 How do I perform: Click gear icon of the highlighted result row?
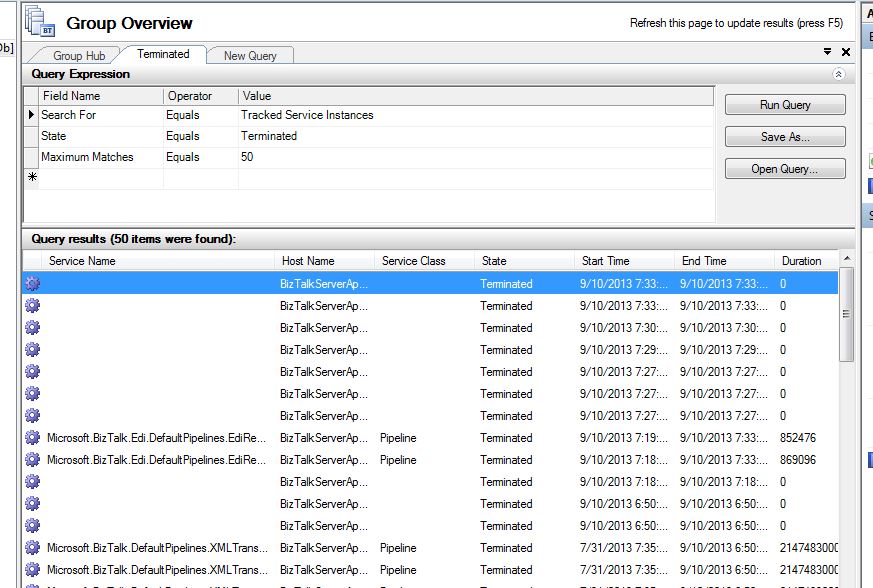(33, 283)
